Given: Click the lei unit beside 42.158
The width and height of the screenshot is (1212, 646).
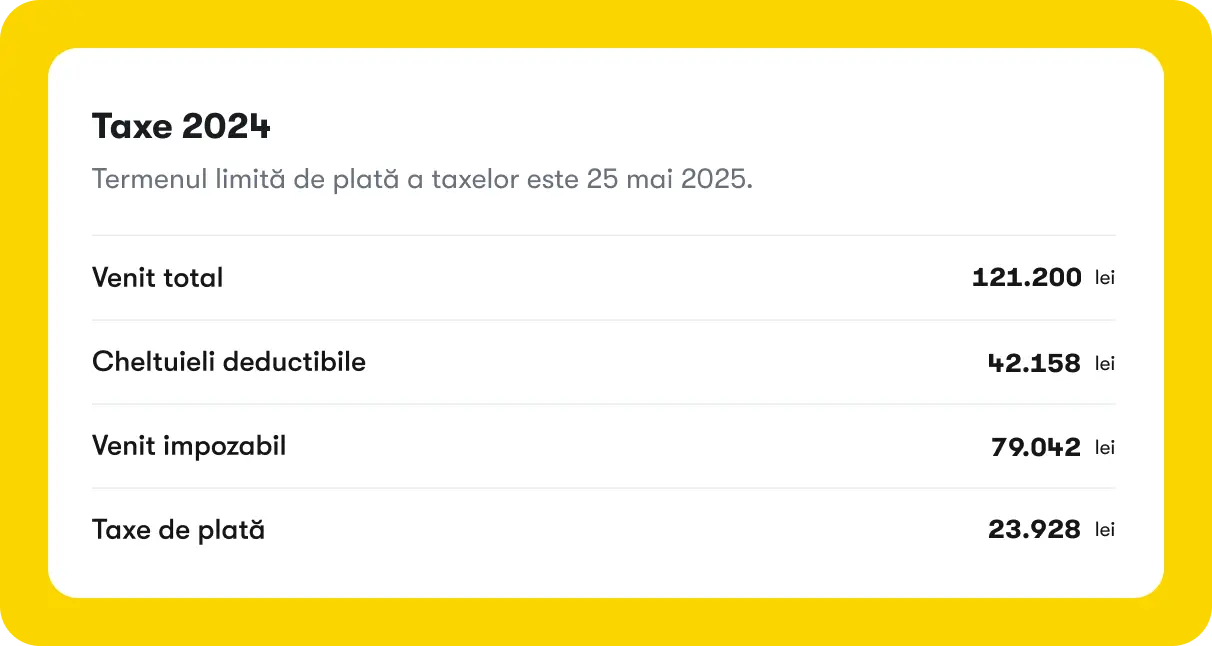Looking at the screenshot, I should pyautogui.click(x=1104, y=364).
